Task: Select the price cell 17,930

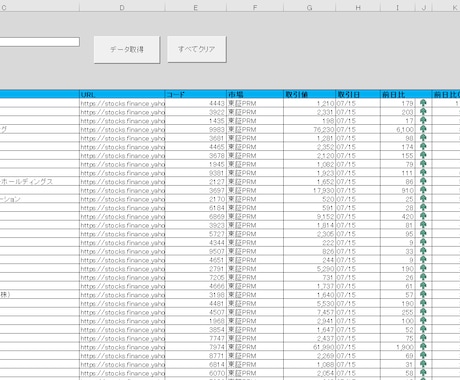Action: pos(310,190)
